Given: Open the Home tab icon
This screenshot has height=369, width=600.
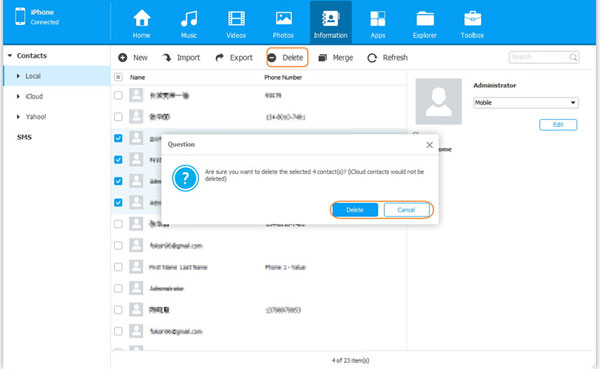Looking at the screenshot, I should click(x=142, y=18).
